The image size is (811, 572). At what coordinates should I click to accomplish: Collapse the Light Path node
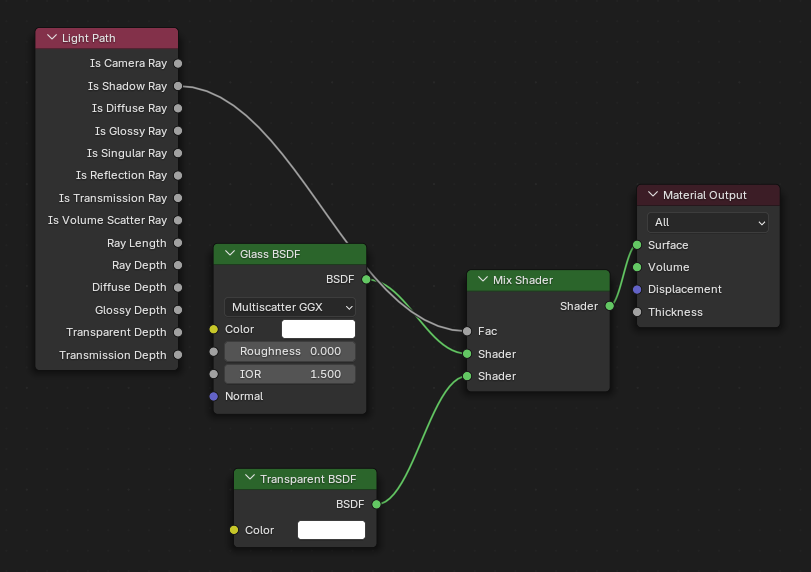click(x=52, y=38)
